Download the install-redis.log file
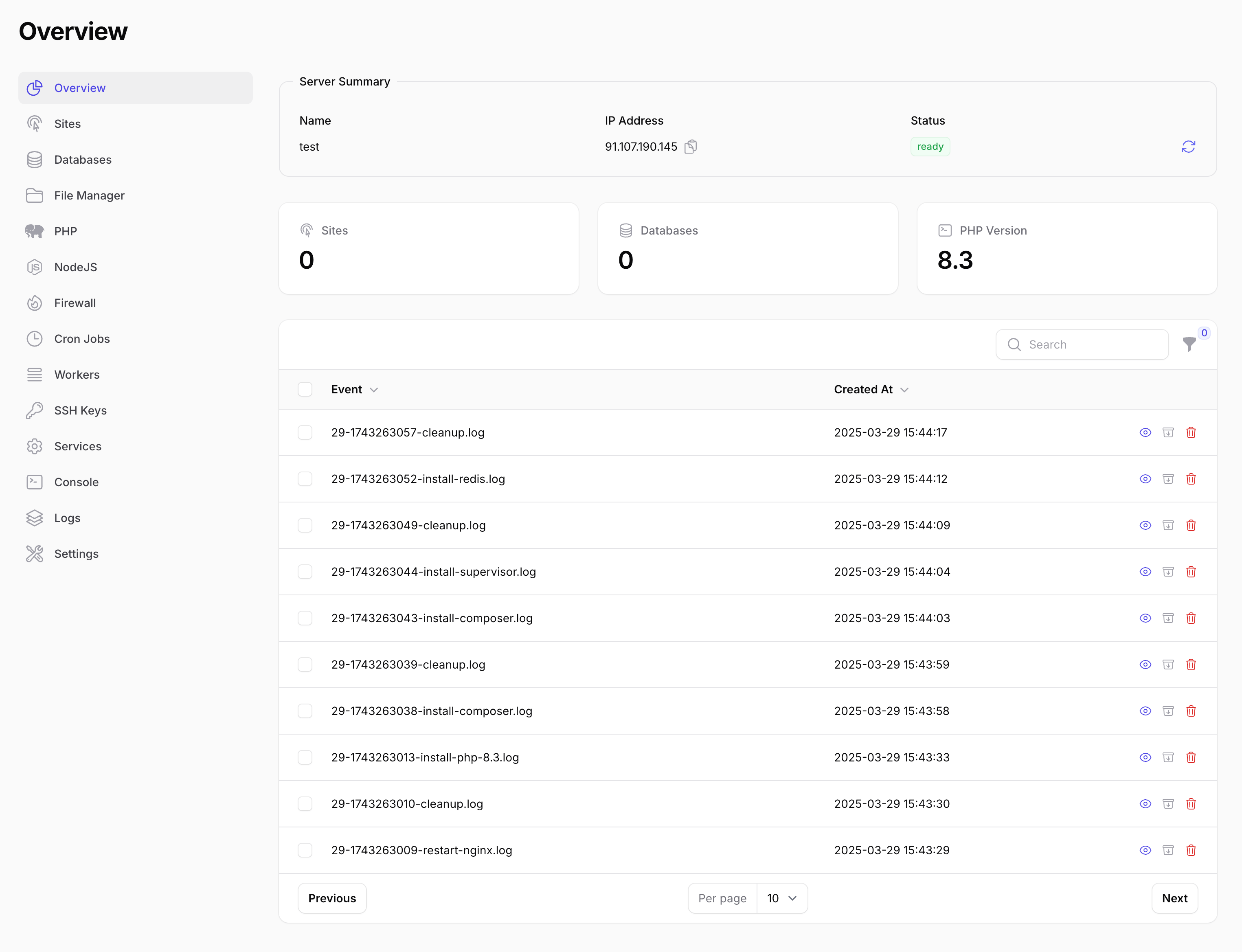The image size is (1242, 952). click(x=1168, y=479)
